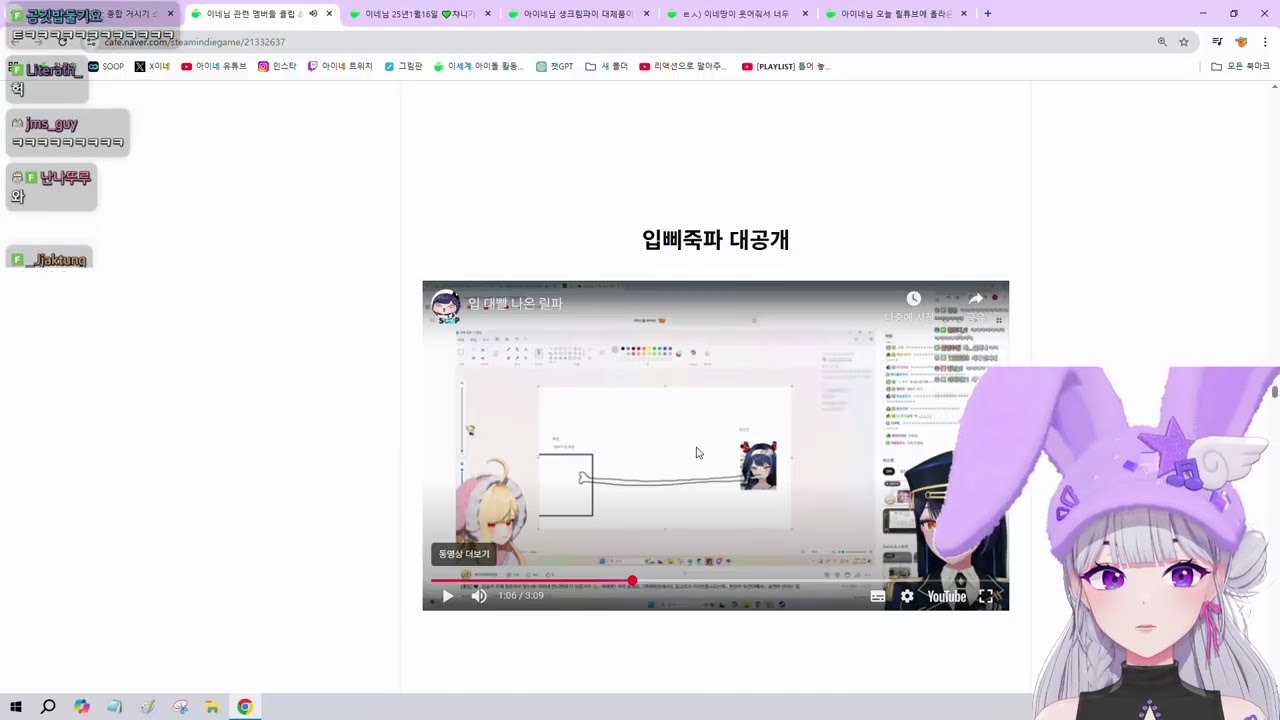
Task: Open a new browser tab
Action: click(988, 14)
